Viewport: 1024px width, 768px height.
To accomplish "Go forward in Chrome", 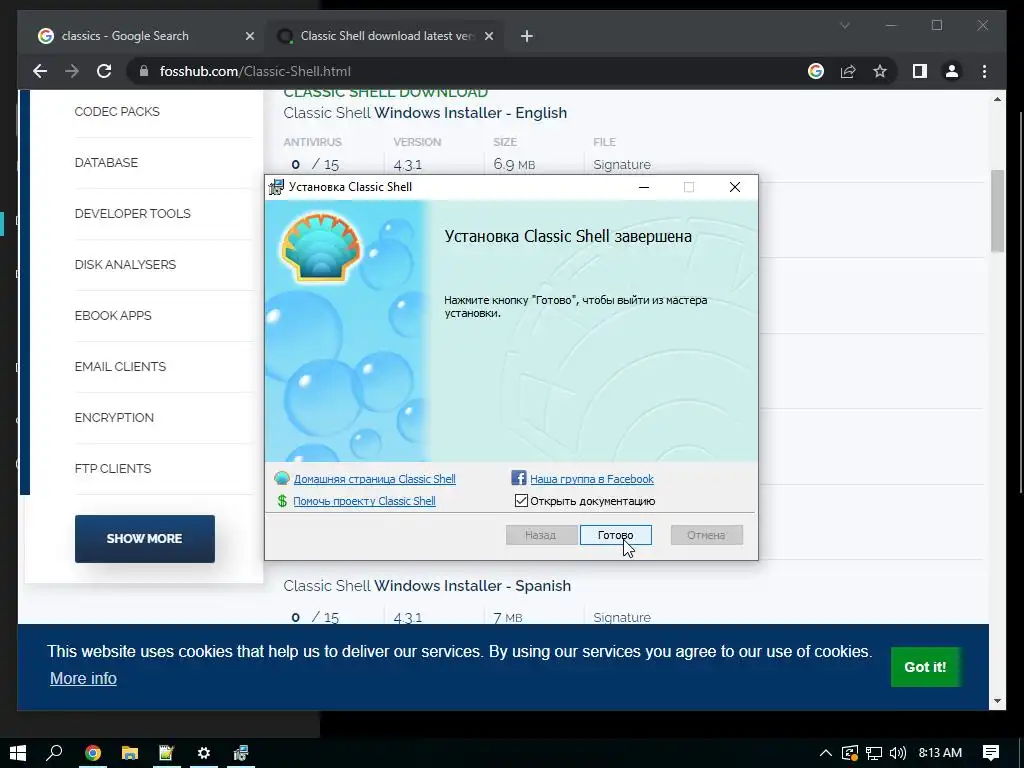I will pos(72,71).
